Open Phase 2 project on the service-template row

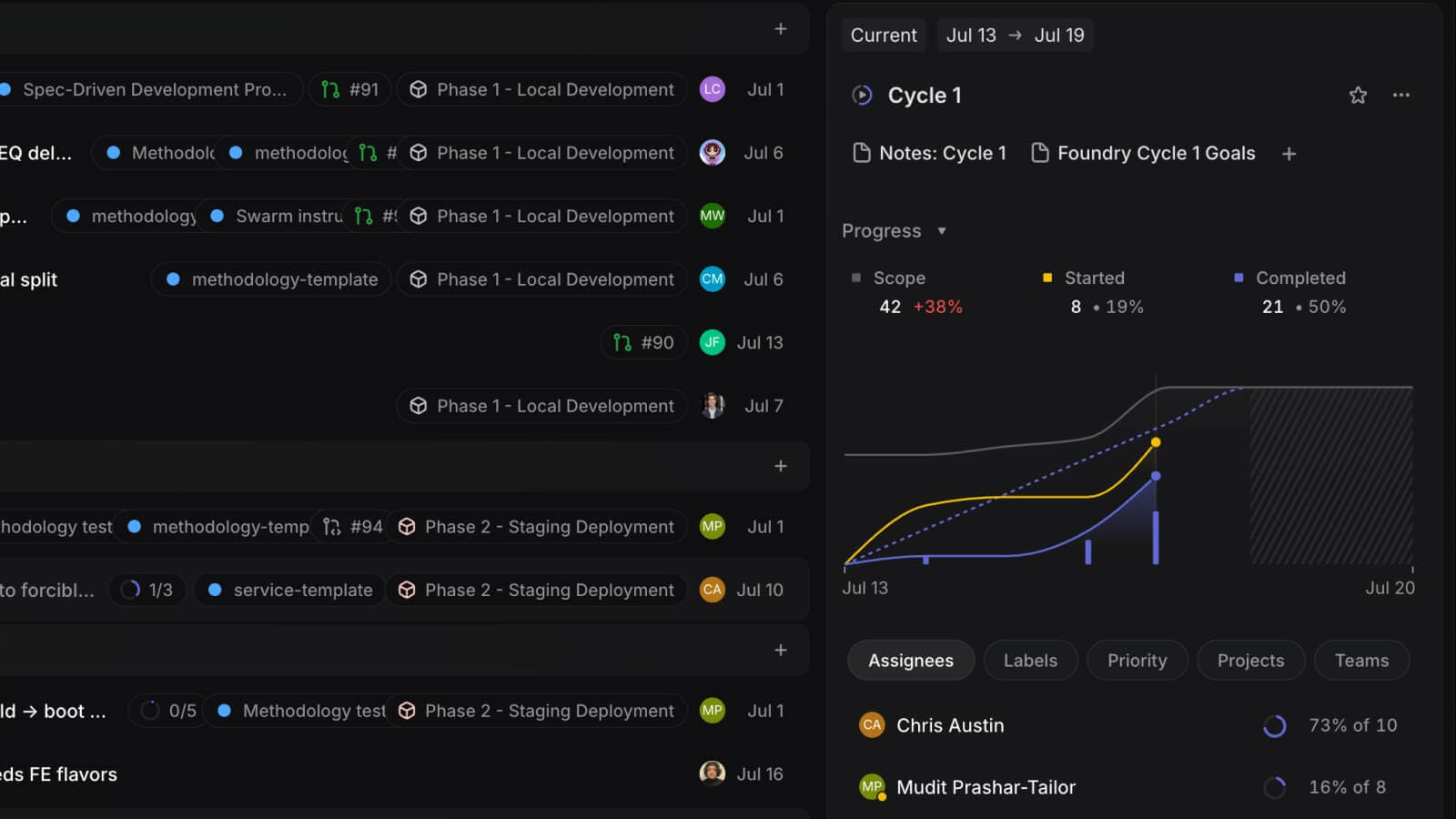(x=536, y=590)
